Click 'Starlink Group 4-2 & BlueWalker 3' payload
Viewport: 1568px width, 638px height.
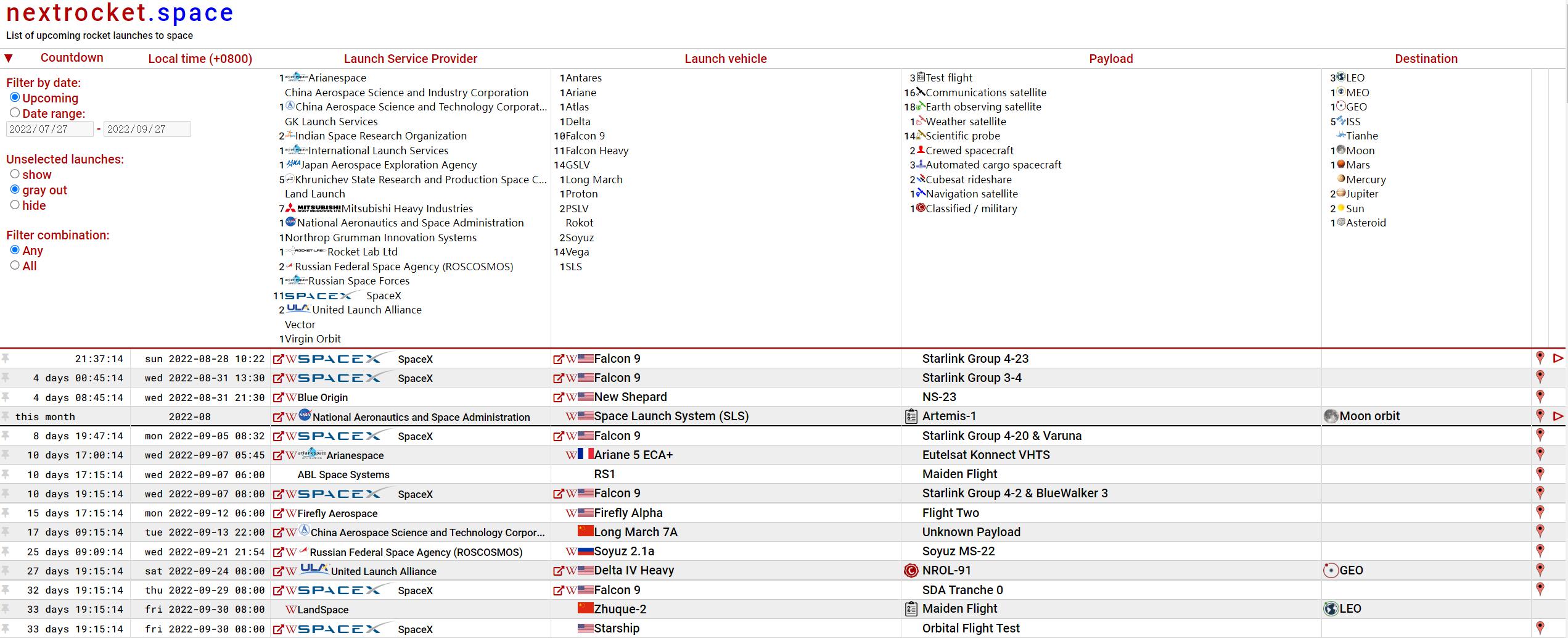(1015, 493)
